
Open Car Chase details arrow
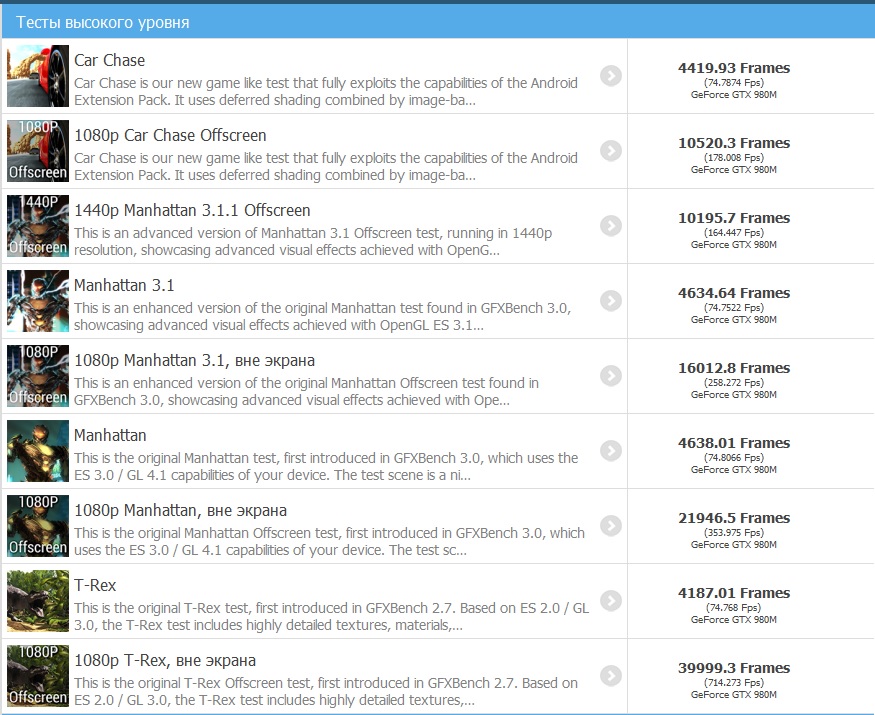point(611,75)
